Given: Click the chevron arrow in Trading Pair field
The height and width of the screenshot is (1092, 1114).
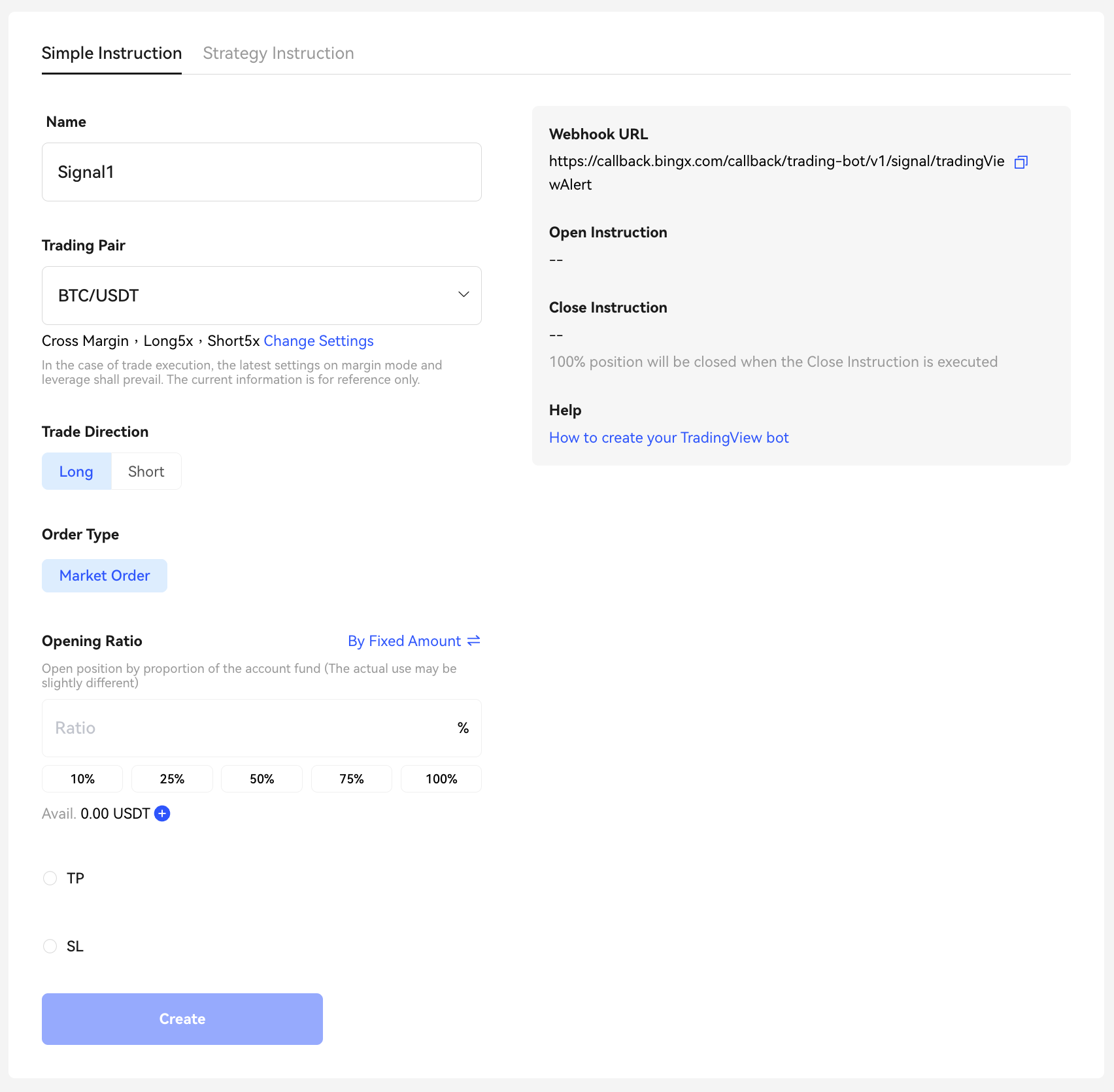Looking at the screenshot, I should coord(464,295).
